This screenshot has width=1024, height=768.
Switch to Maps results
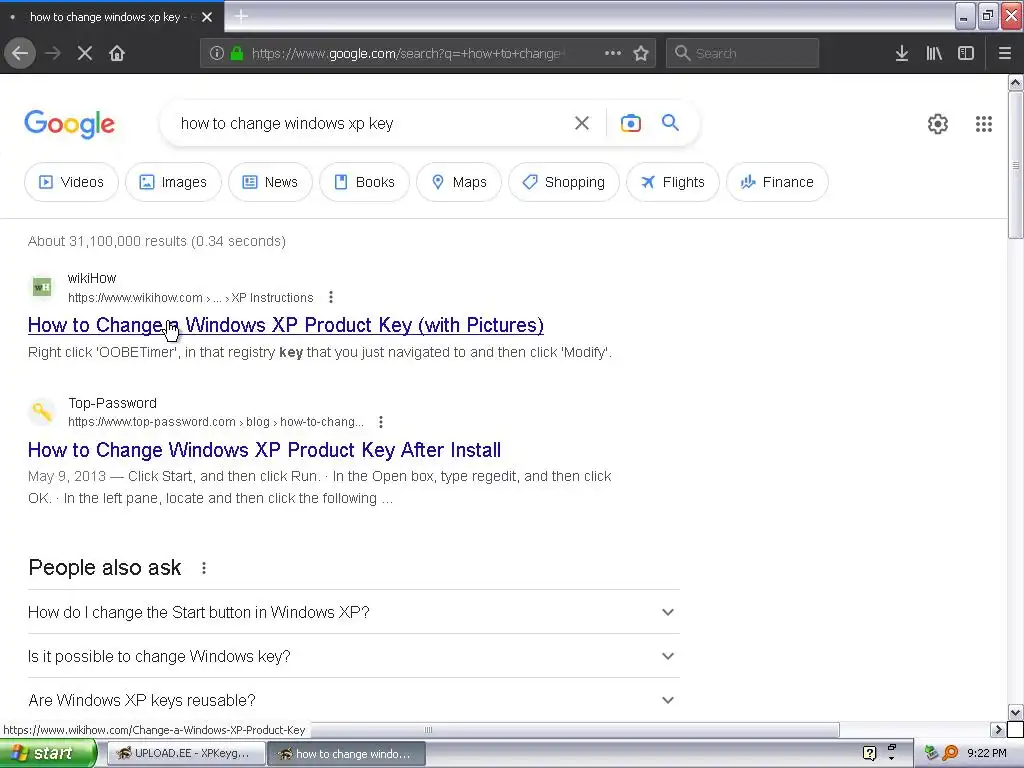coord(459,182)
